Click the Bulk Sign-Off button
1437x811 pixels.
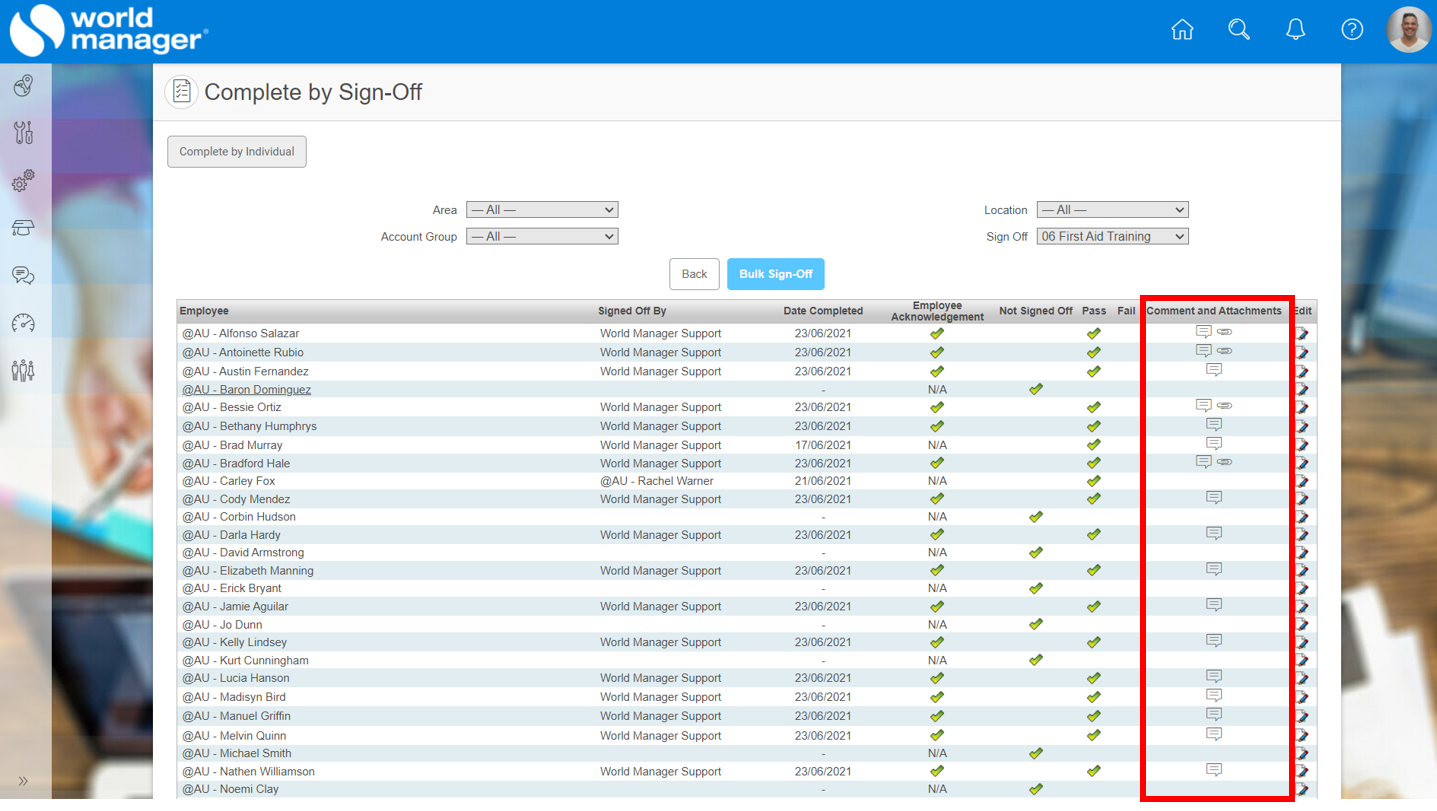(775, 274)
